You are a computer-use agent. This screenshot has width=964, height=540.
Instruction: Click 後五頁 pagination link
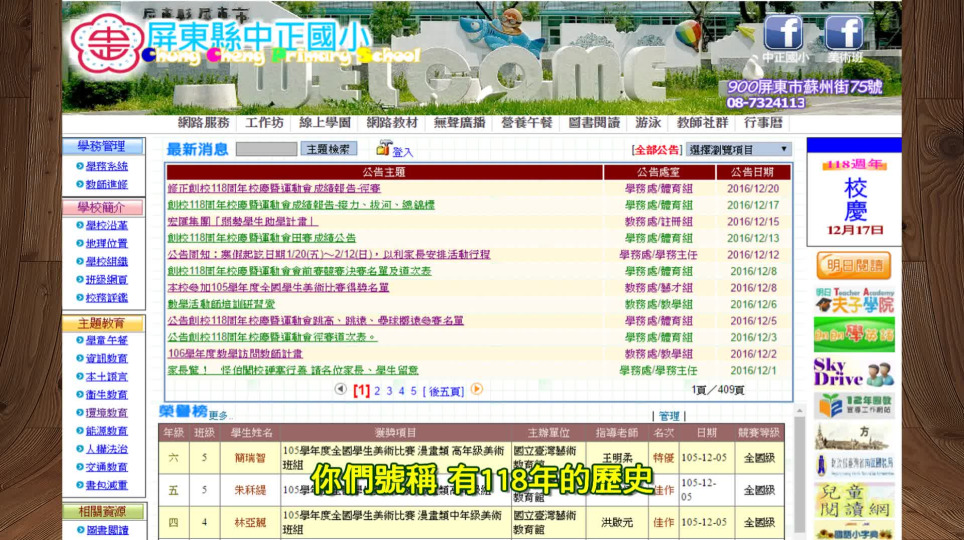pyautogui.click(x=443, y=392)
